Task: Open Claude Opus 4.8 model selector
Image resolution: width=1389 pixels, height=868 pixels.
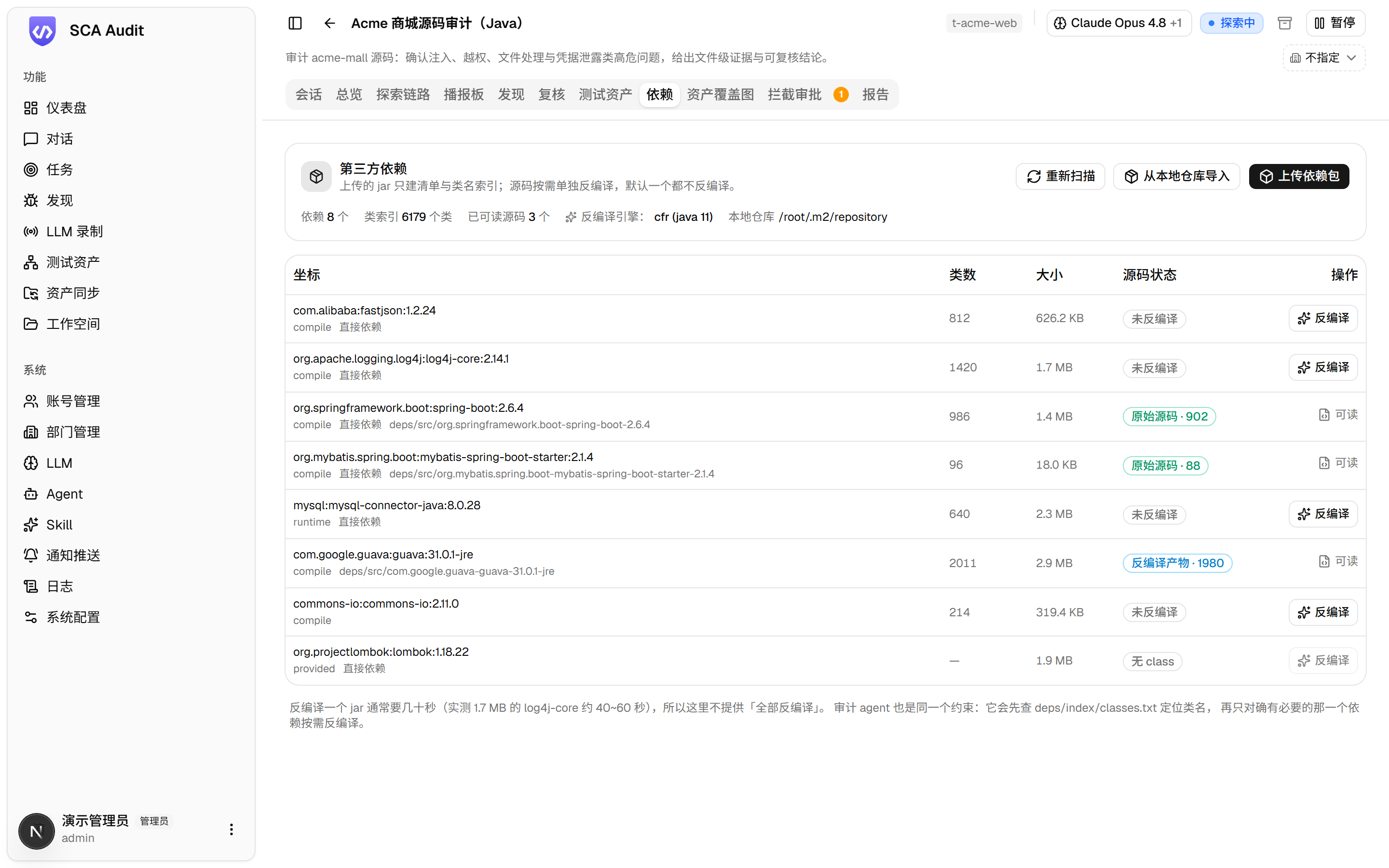Action: tap(1118, 23)
